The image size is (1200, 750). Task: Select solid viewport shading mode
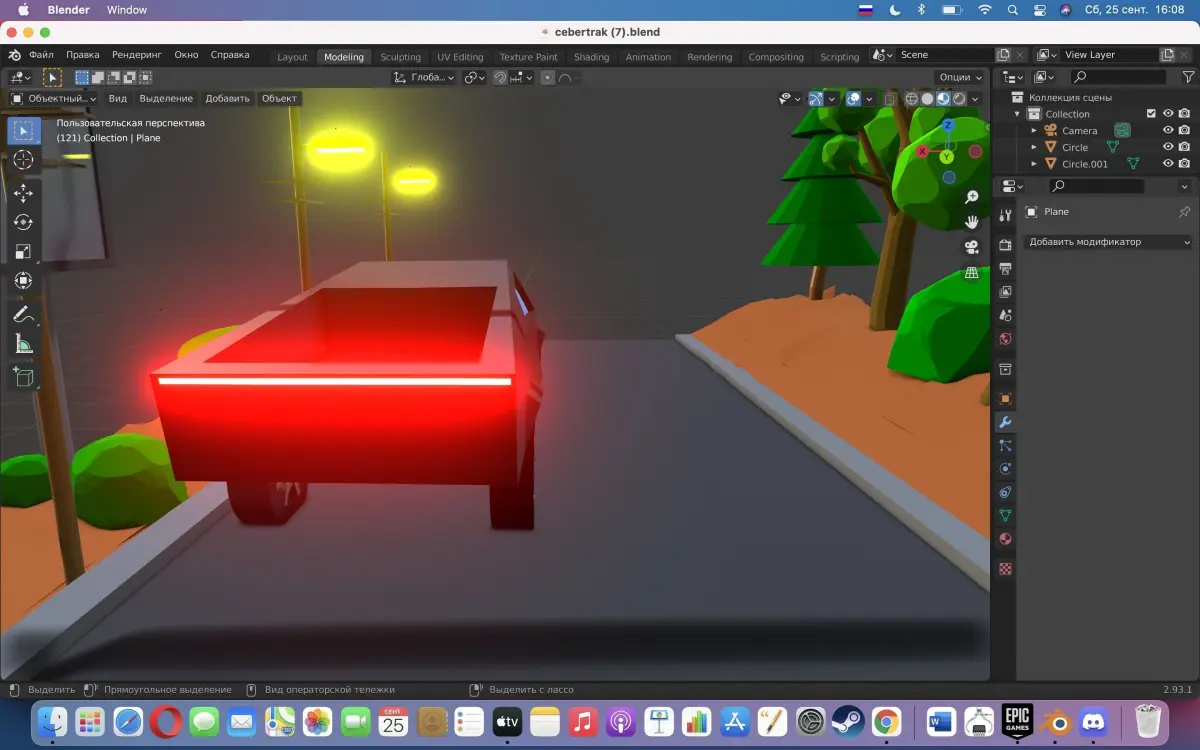coord(927,99)
